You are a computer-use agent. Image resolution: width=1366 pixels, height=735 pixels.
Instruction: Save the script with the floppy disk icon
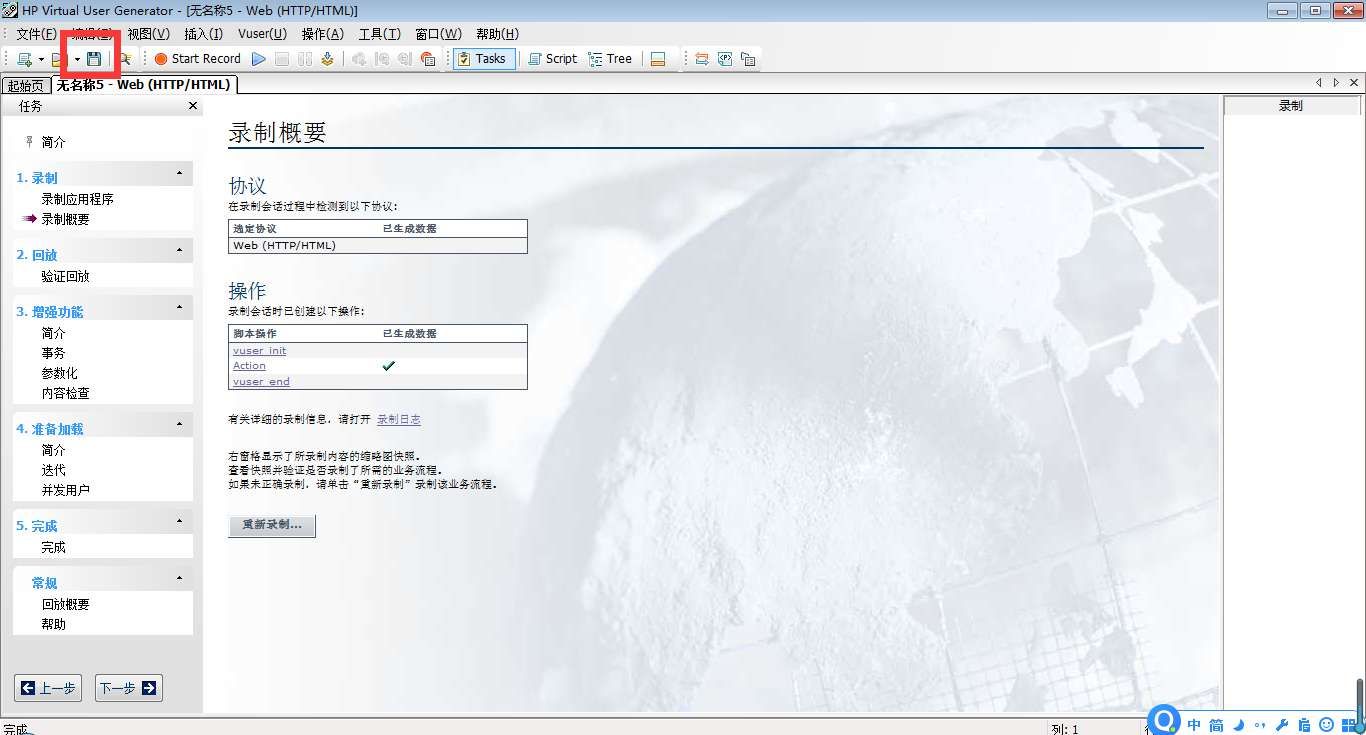point(94,59)
